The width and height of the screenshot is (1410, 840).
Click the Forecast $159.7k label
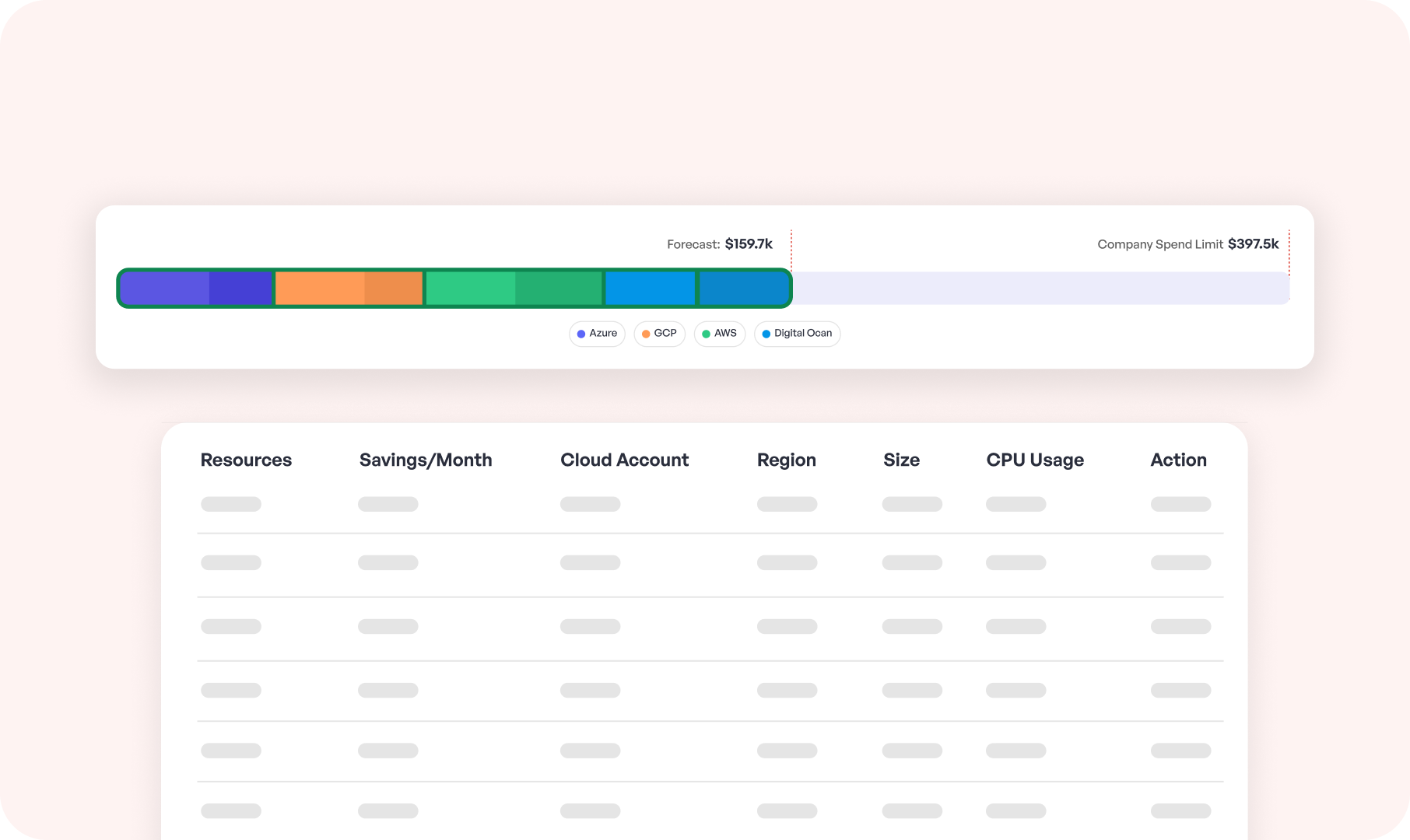tap(719, 243)
